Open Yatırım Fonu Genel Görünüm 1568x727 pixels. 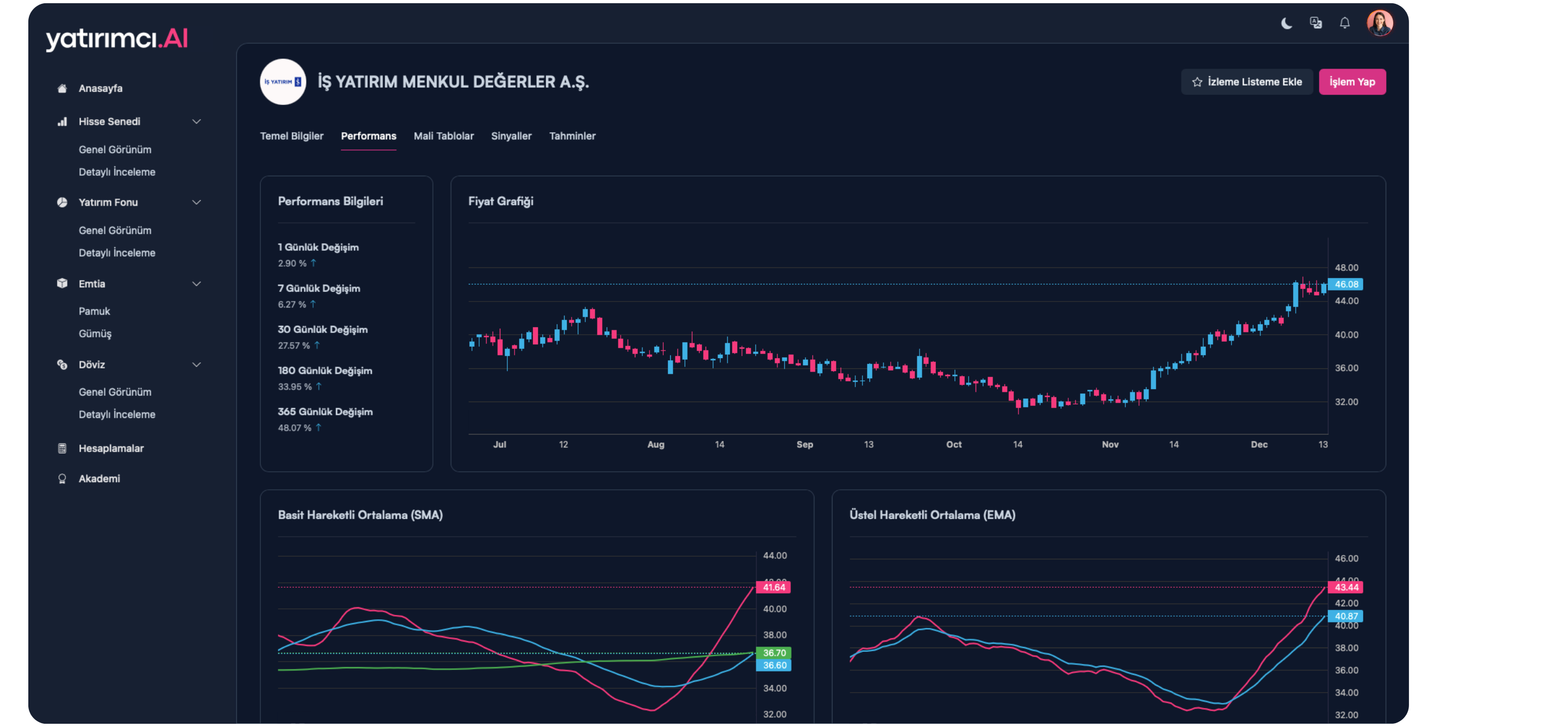[x=115, y=231]
